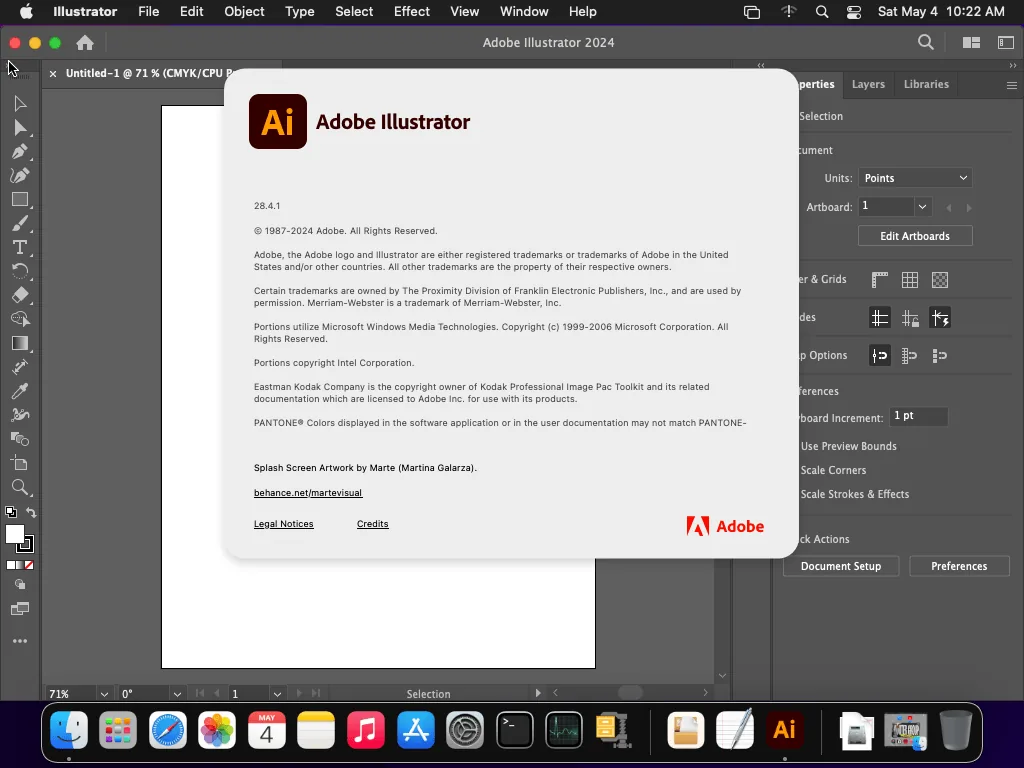
Task: Open the Effect menu
Action: [x=411, y=12]
